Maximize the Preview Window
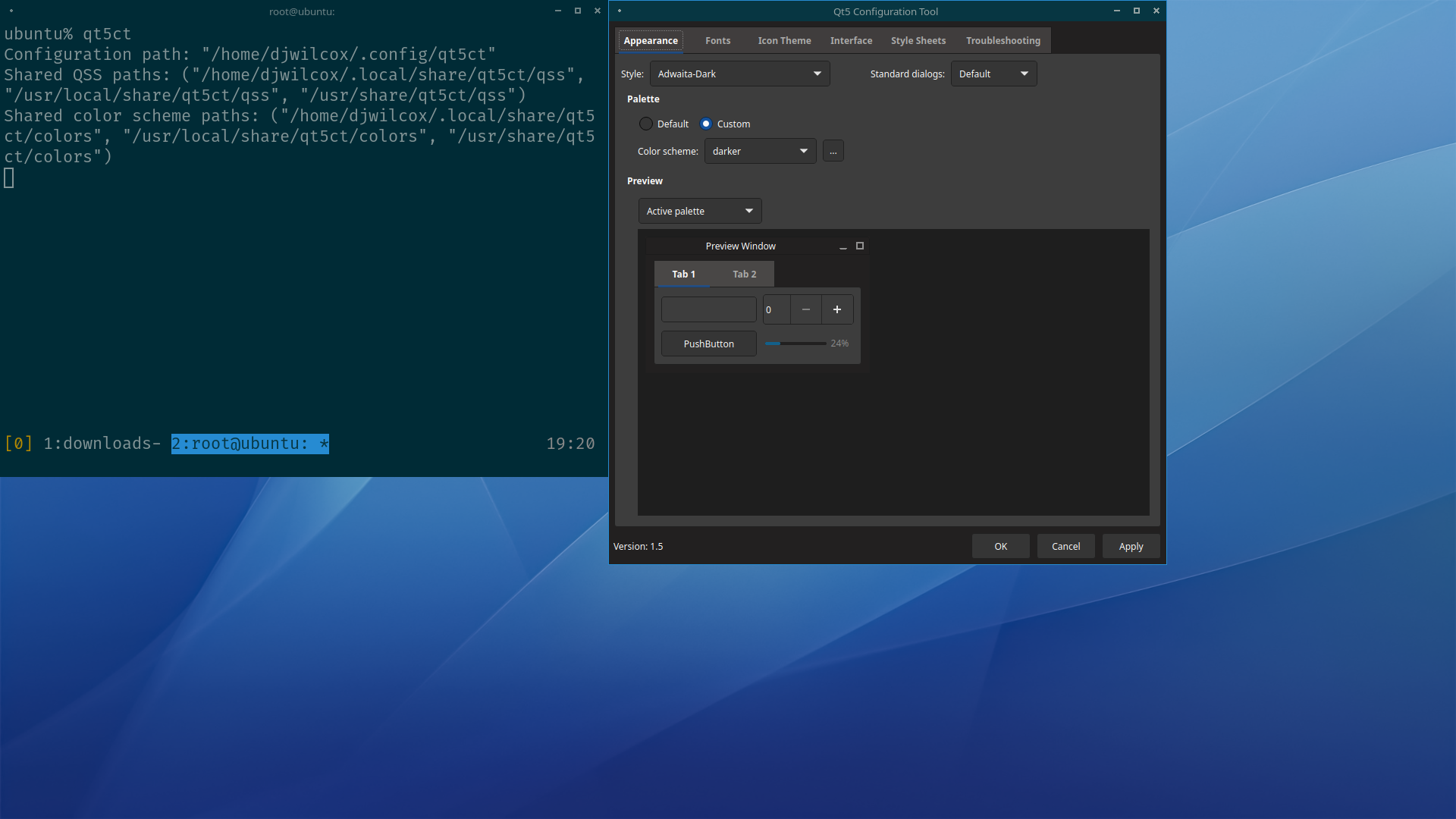Image resolution: width=1456 pixels, height=819 pixels. click(860, 246)
